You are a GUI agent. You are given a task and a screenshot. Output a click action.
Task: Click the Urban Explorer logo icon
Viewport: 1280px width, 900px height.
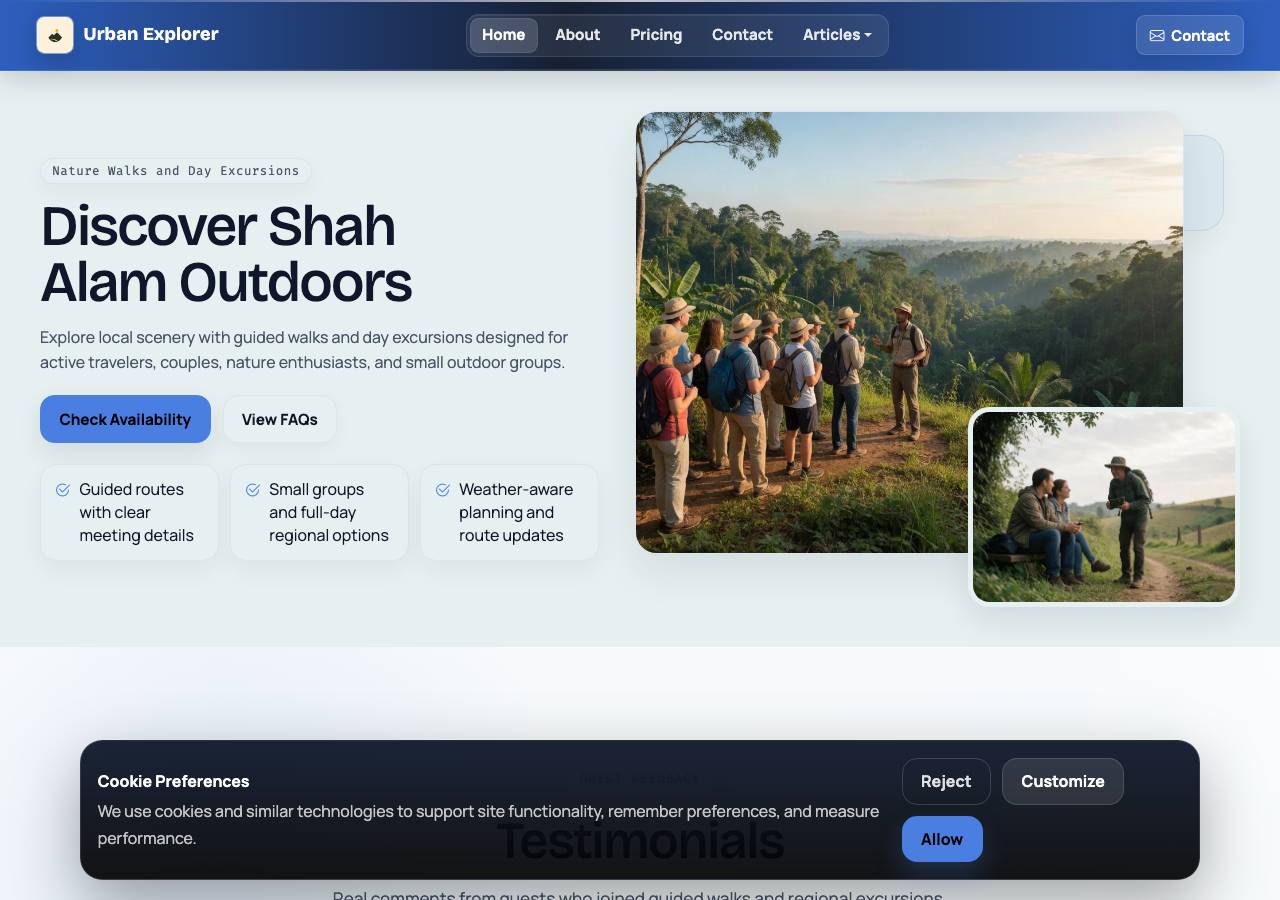coord(55,35)
